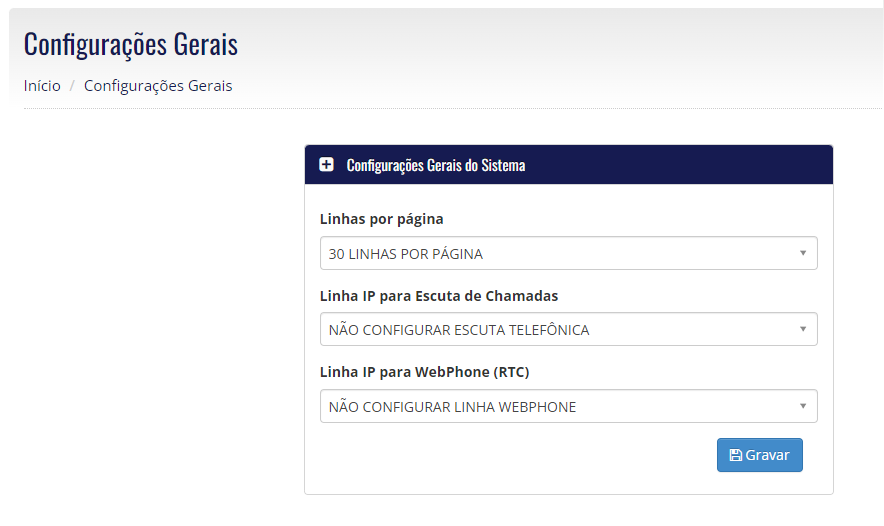Click the dark blue panel header bar
Image resolution: width=884 pixels, height=526 pixels.
pyautogui.click(x=568, y=165)
